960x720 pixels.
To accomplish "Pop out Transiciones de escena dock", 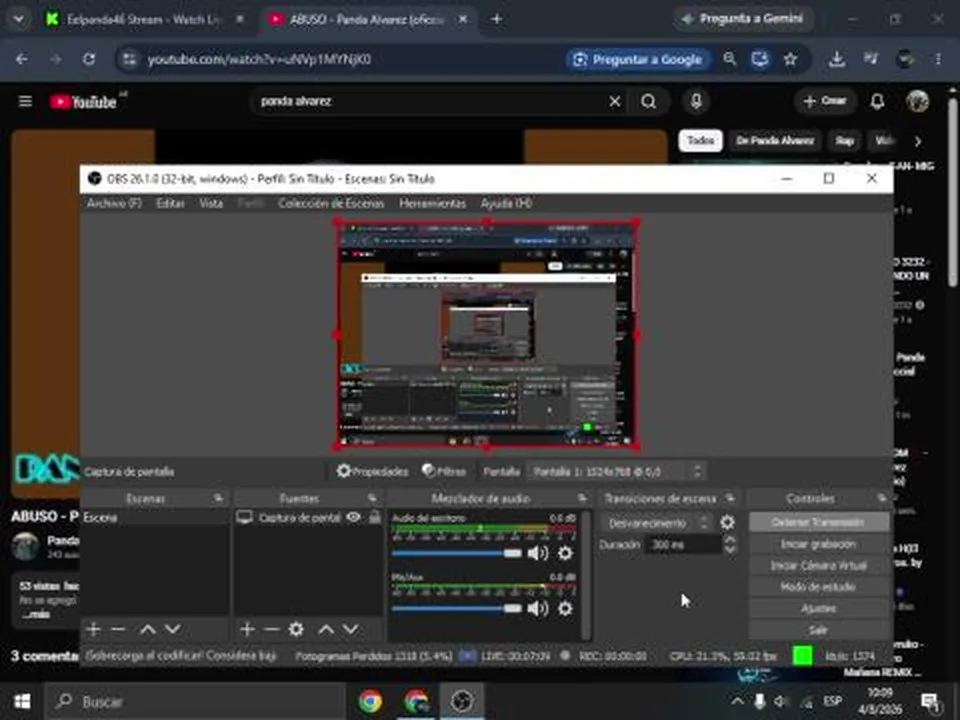I will pyautogui.click(x=730, y=498).
